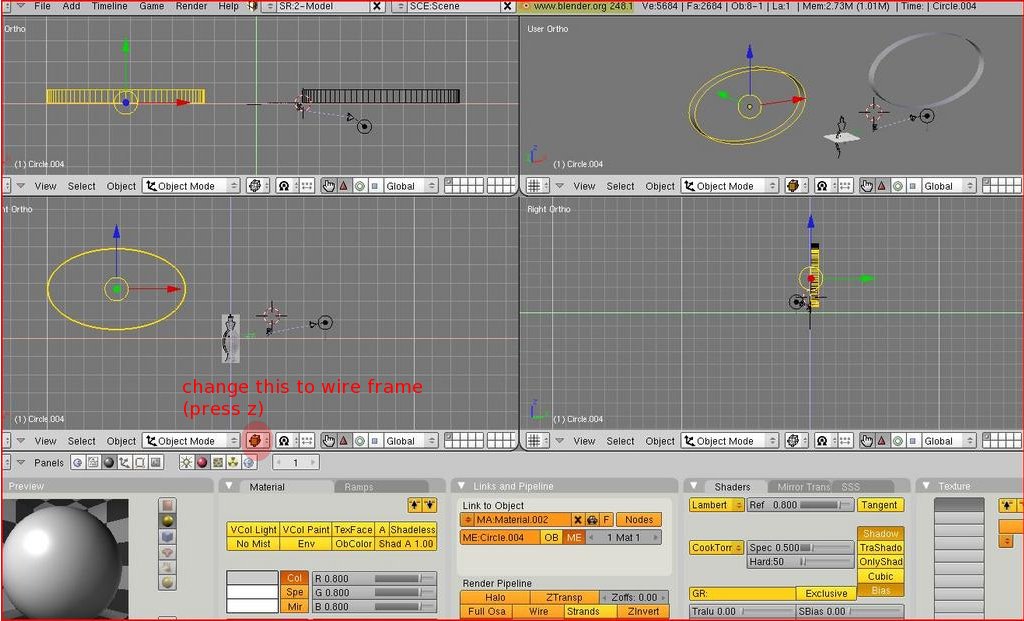Toggle TexFace option
Screen dimensions: 1024x621
353,530
